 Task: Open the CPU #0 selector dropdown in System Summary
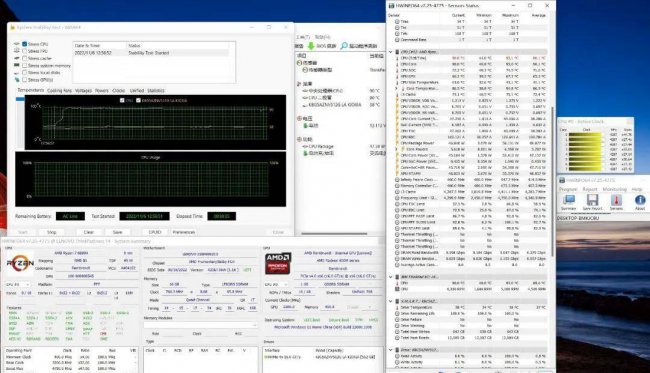[x=18, y=285]
